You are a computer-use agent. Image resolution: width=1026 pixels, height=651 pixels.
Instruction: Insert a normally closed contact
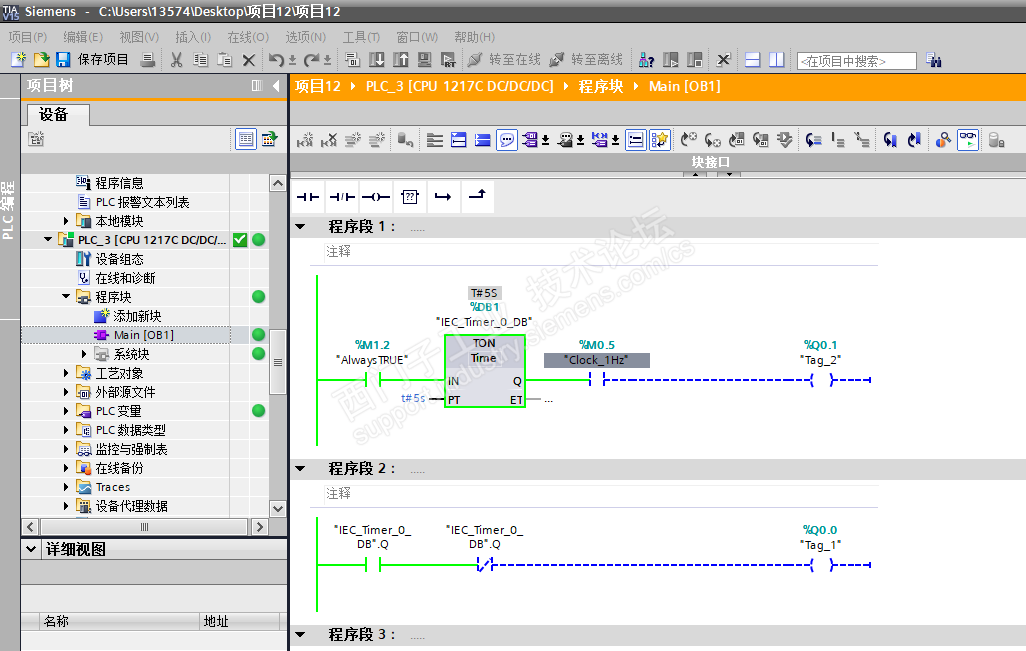click(x=342, y=197)
